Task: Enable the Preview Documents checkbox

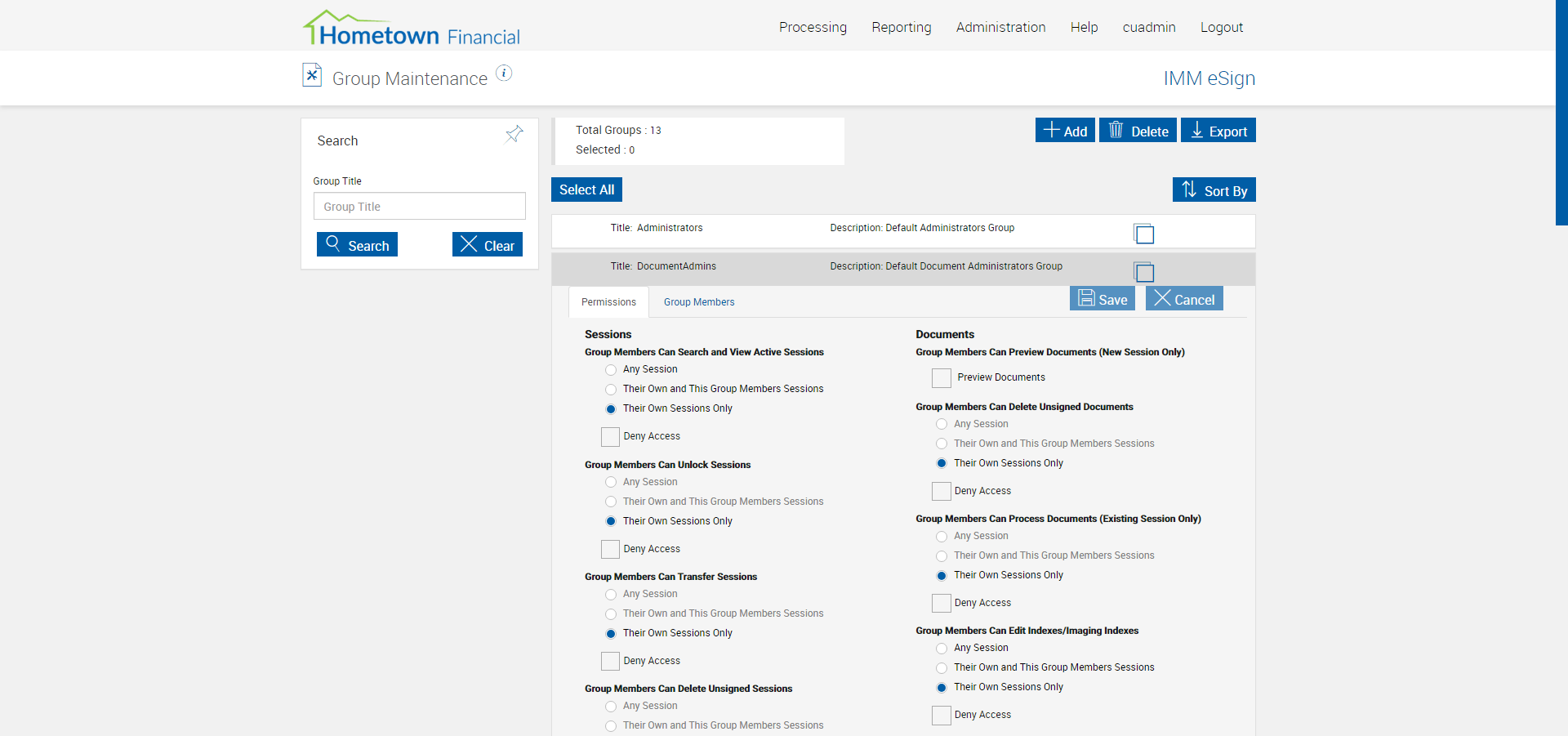Action: coord(942,378)
